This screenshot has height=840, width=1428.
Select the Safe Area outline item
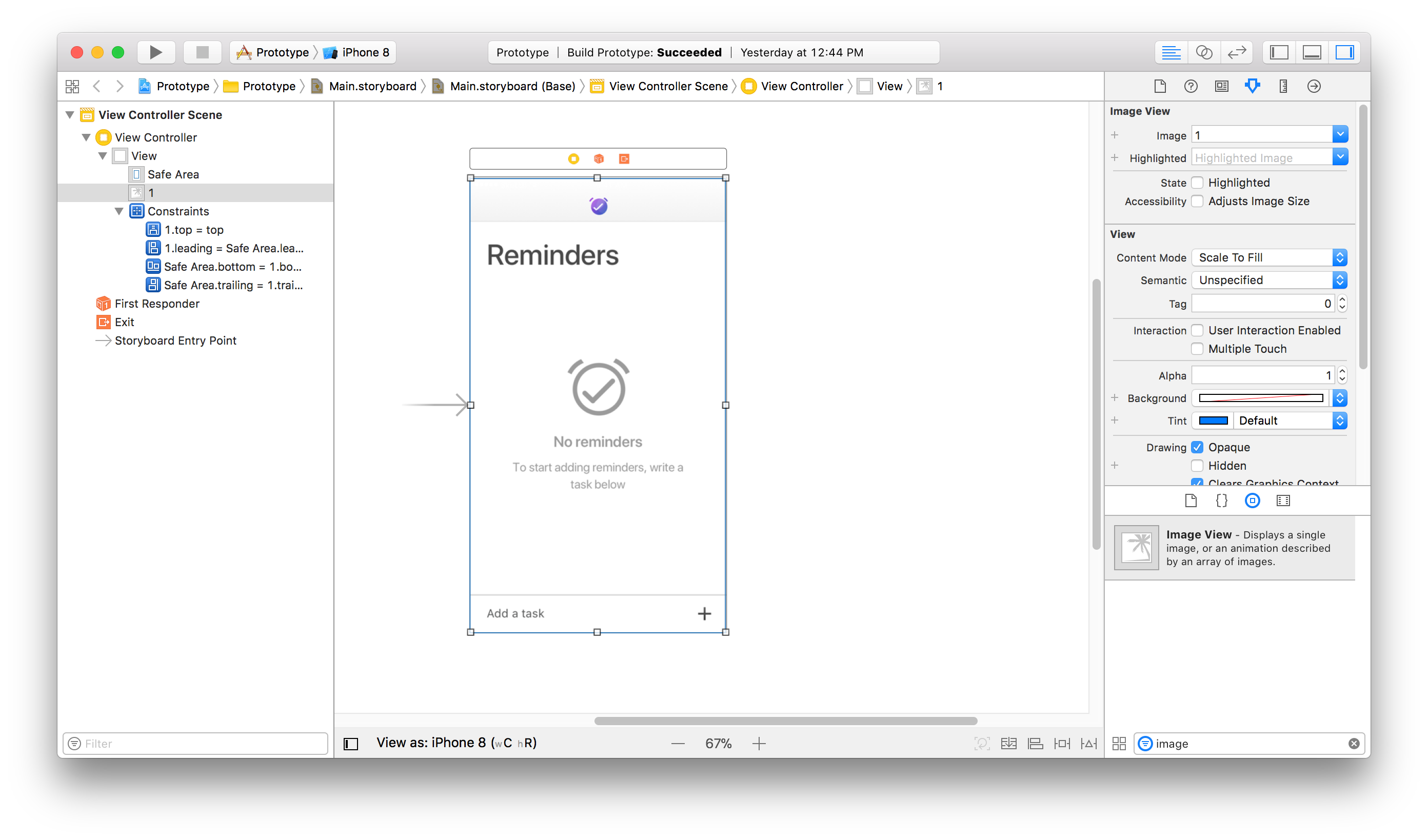pyautogui.click(x=173, y=174)
